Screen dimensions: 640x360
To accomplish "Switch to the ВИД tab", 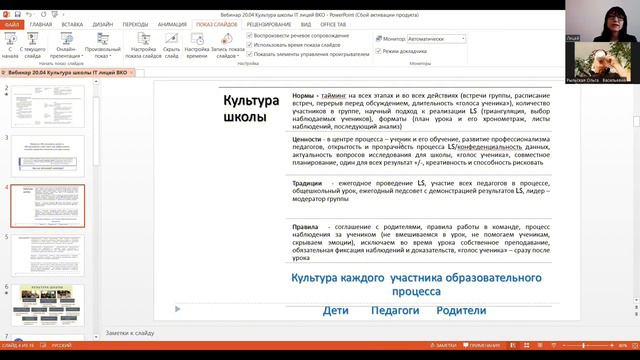I will click(306, 25).
